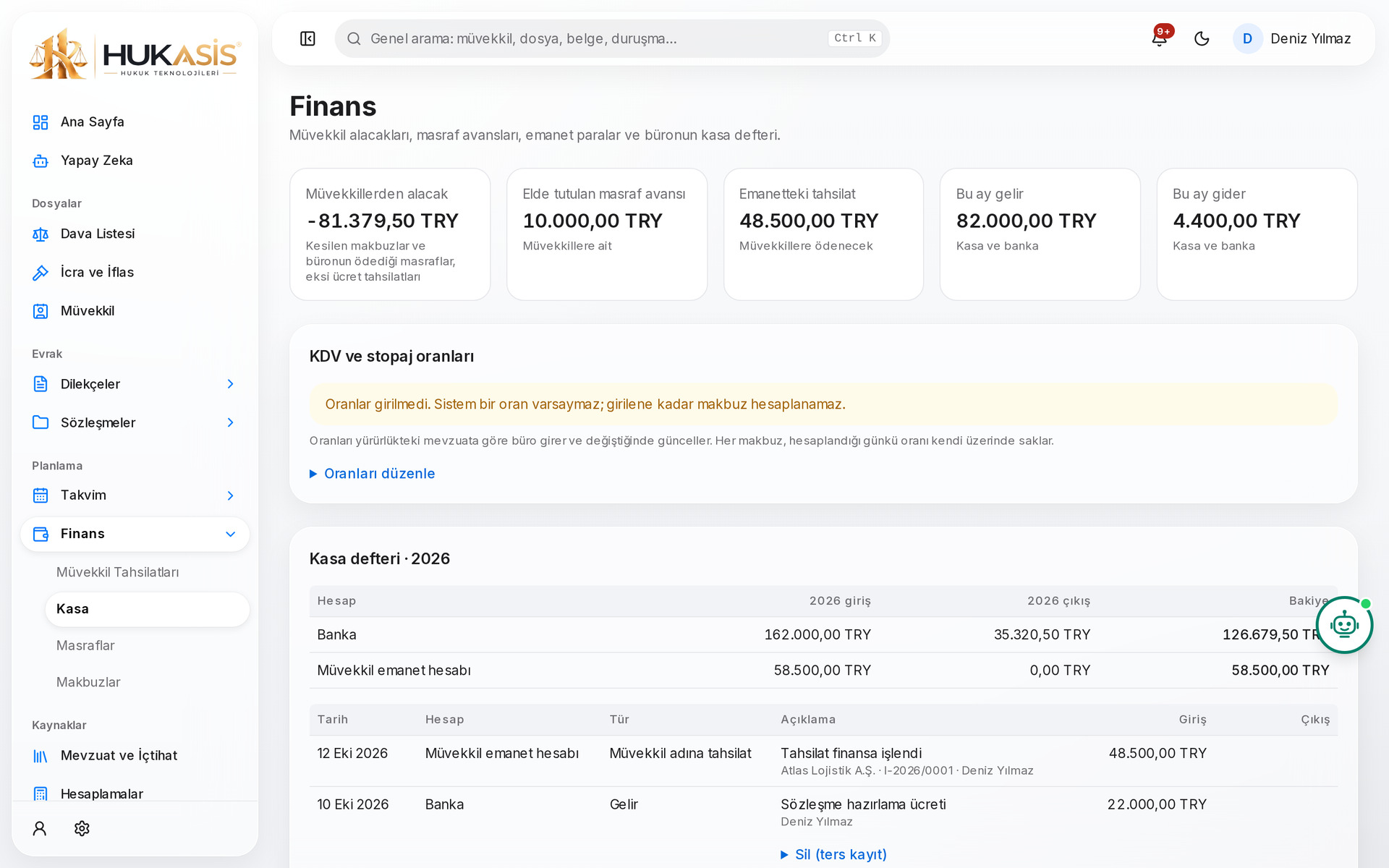Open settings gear in sidebar footer
This screenshot has height=868, width=1389.
pyautogui.click(x=82, y=828)
